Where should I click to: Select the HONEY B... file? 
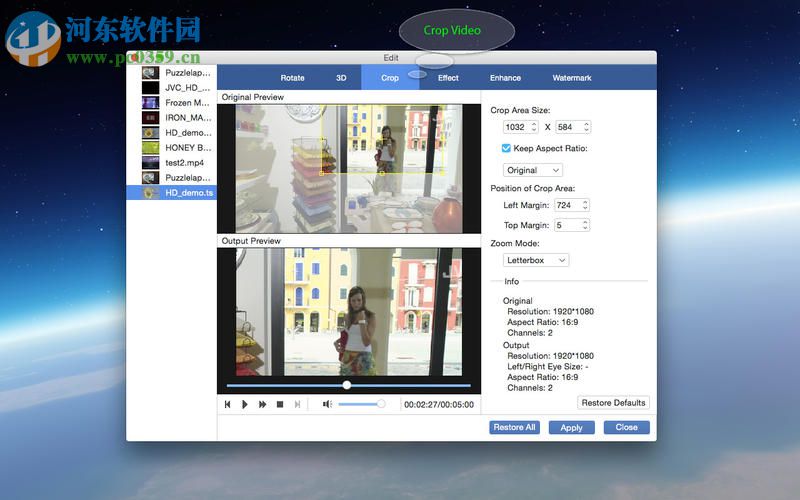[171, 147]
